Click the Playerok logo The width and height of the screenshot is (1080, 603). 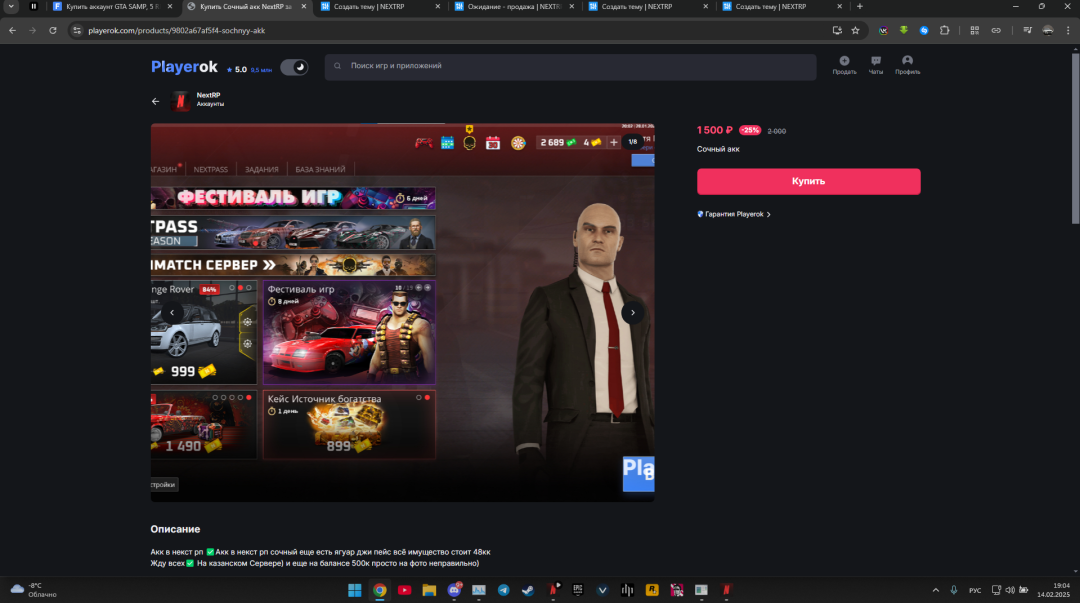point(184,67)
